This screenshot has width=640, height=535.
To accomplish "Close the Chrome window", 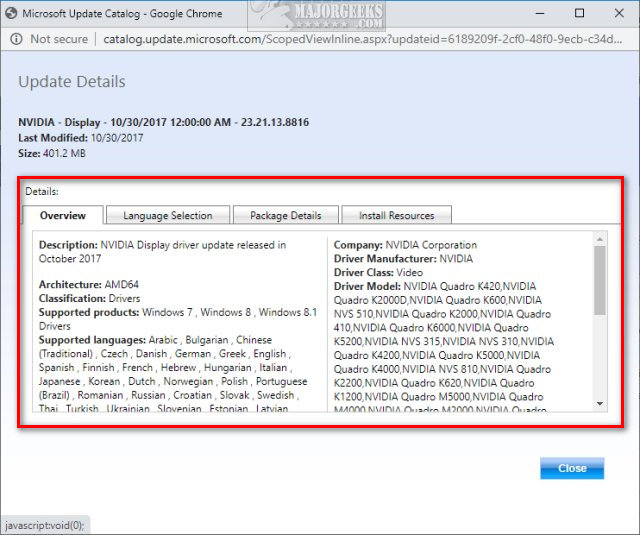I will click(x=619, y=13).
